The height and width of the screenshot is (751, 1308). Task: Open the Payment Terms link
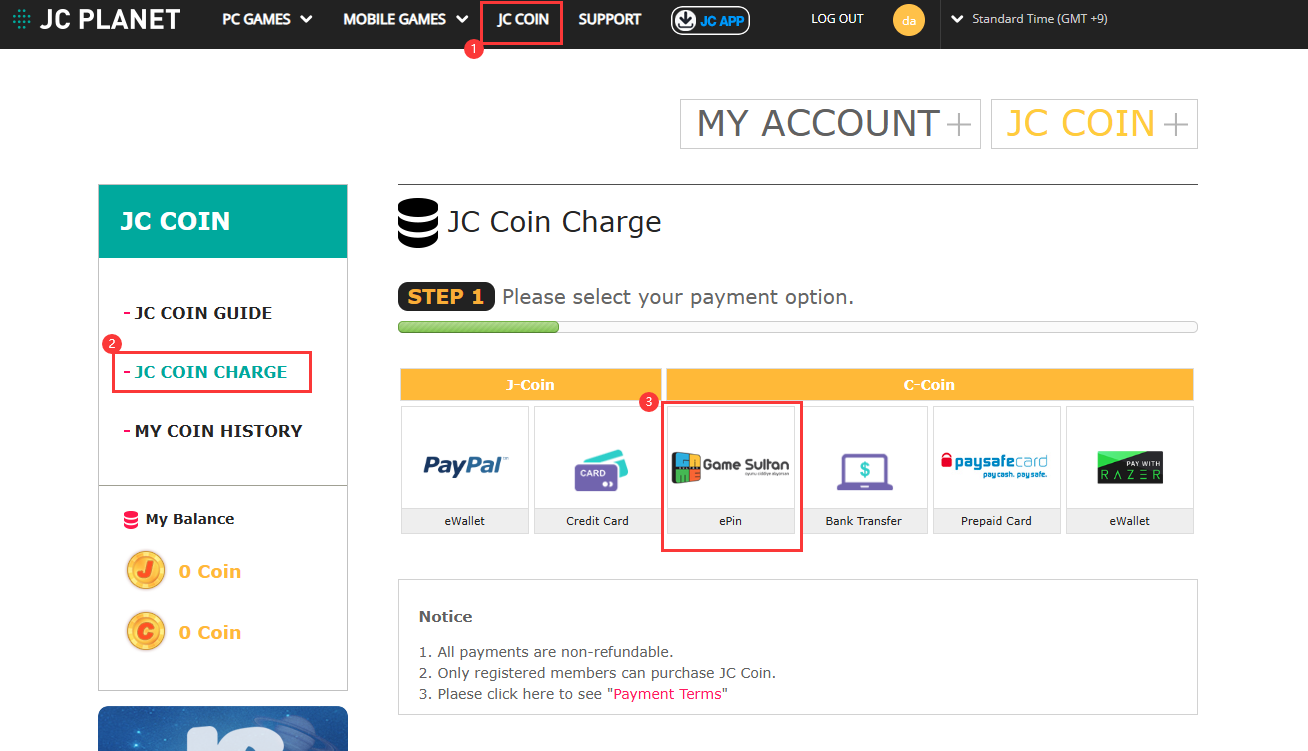(667, 694)
